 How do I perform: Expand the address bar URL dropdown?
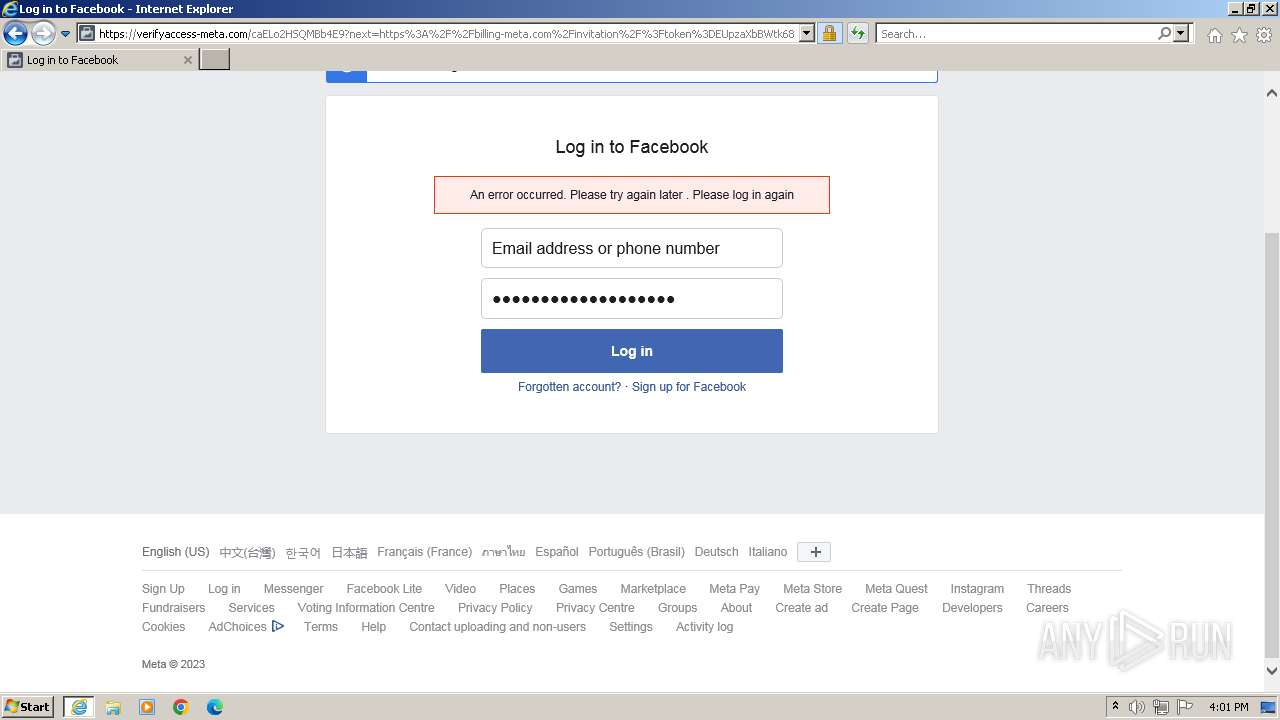tap(808, 33)
